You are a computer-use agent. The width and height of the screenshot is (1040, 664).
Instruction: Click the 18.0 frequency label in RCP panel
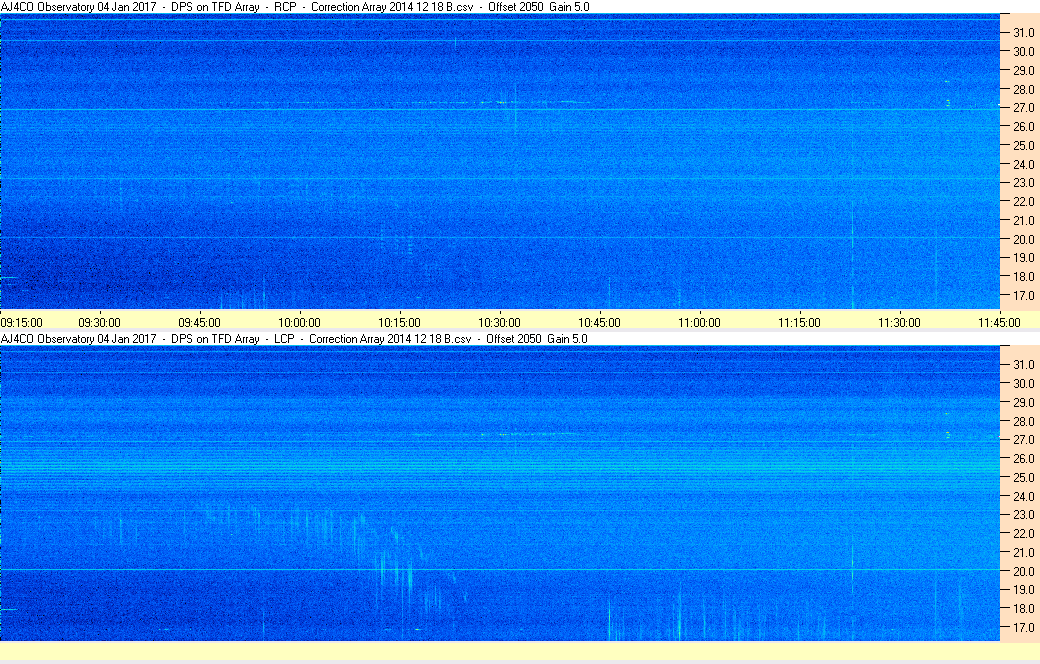(1023, 277)
